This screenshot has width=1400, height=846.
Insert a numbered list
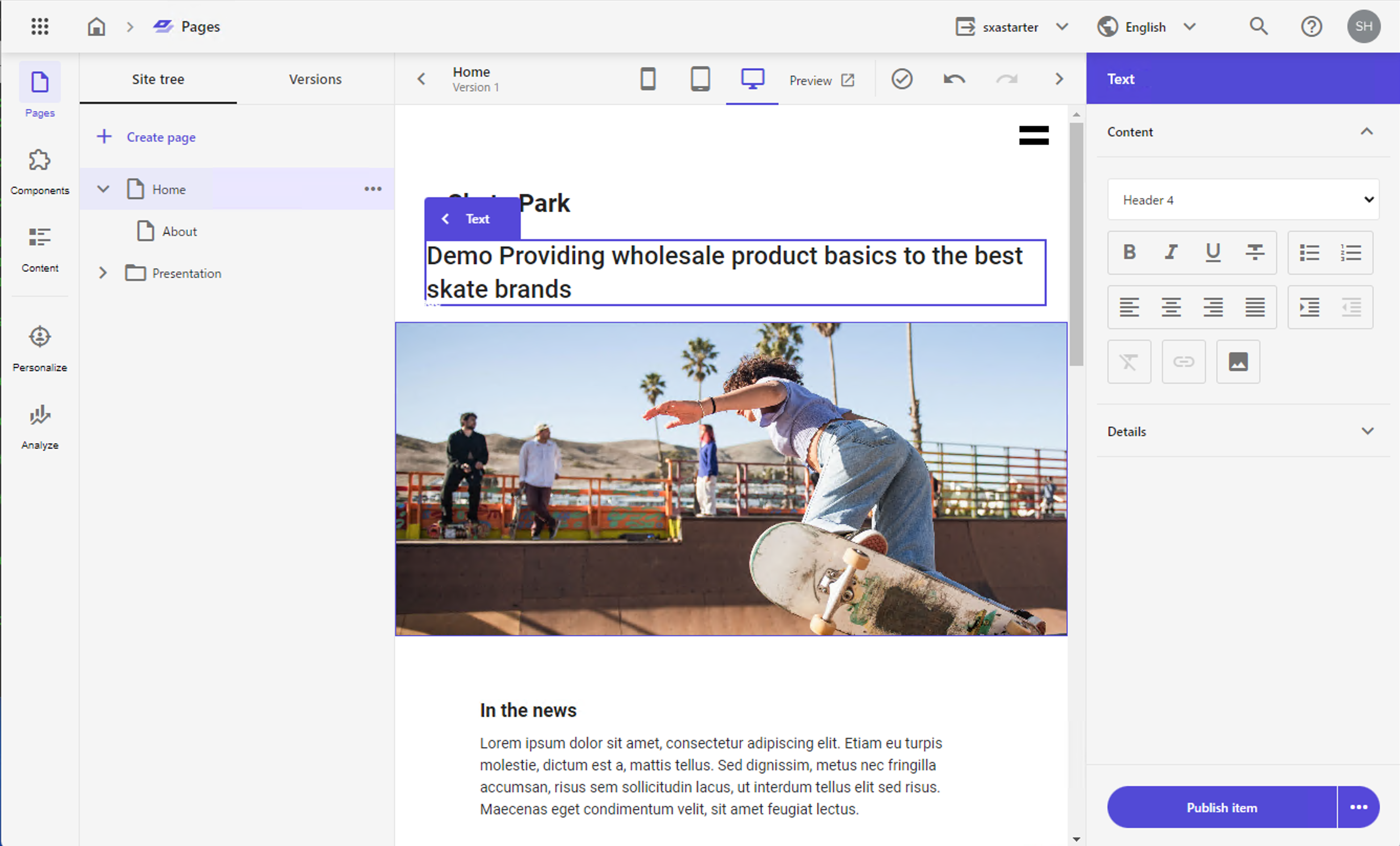point(1351,252)
